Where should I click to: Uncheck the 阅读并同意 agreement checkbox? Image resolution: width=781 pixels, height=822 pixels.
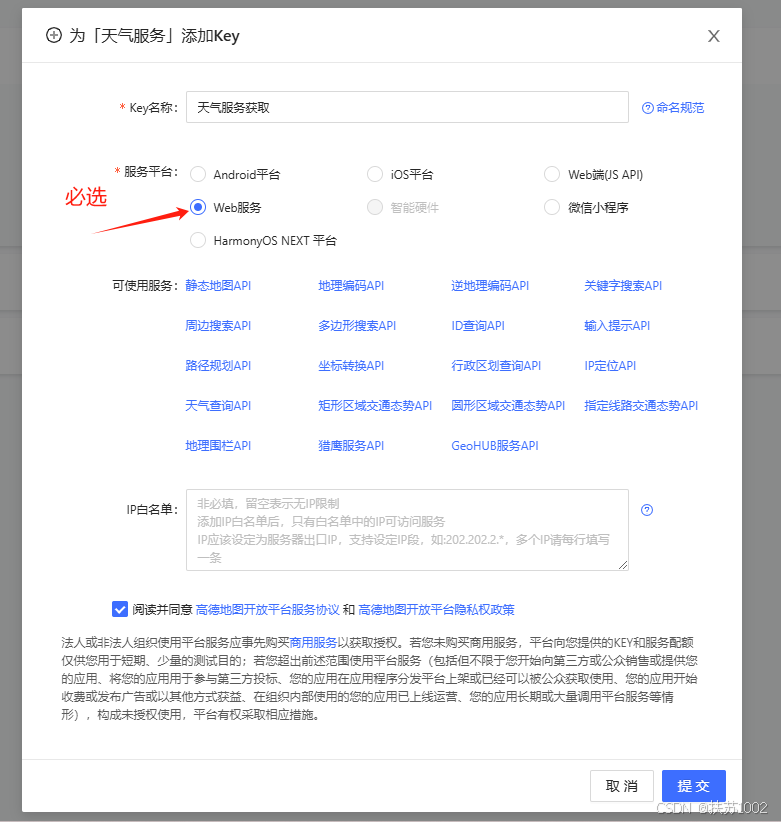click(120, 609)
